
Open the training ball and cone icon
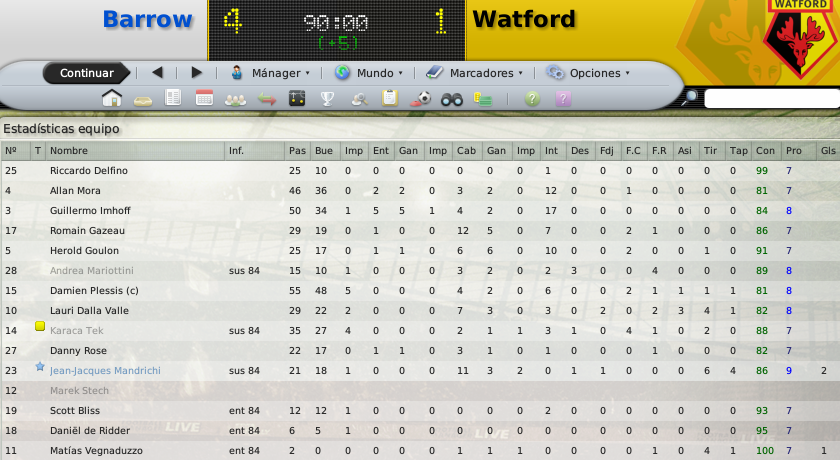[421, 99]
